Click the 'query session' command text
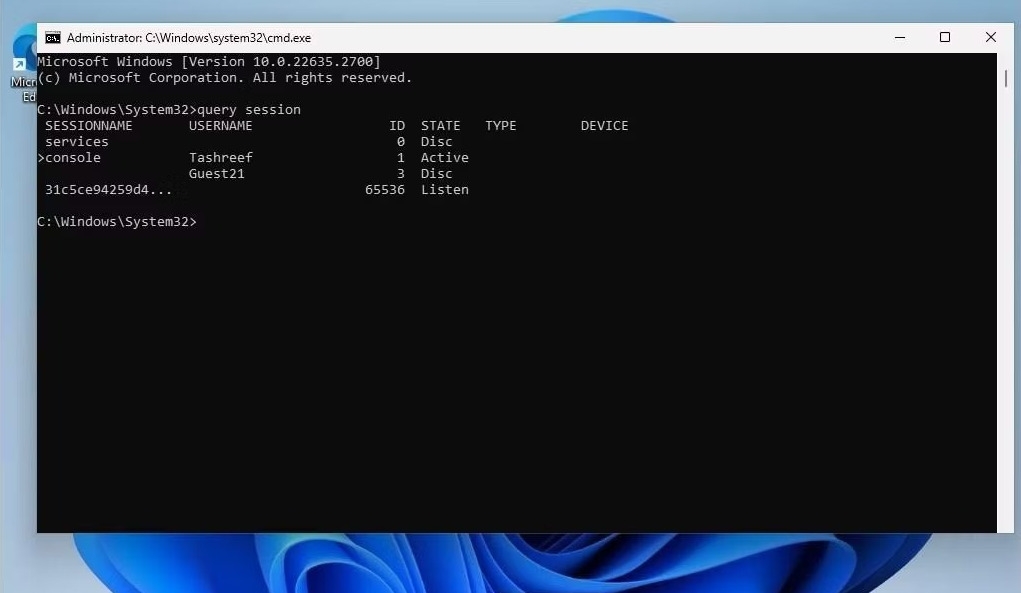The height and width of the screenshot is (593, 1021). [x=249, y=109]
